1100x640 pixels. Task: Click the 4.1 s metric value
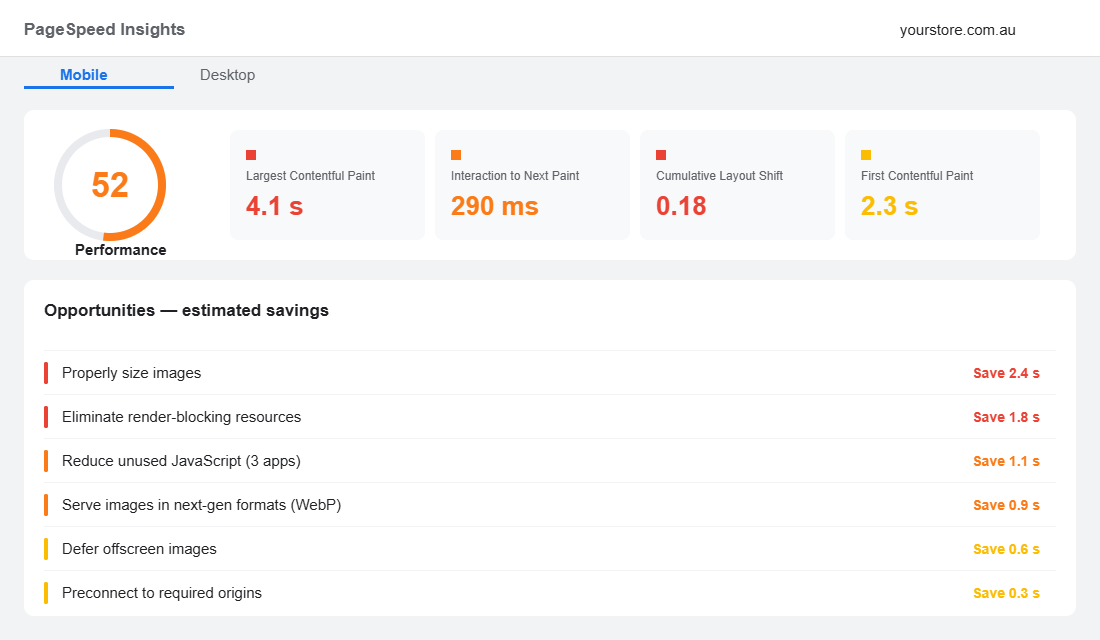click(274, 206)
